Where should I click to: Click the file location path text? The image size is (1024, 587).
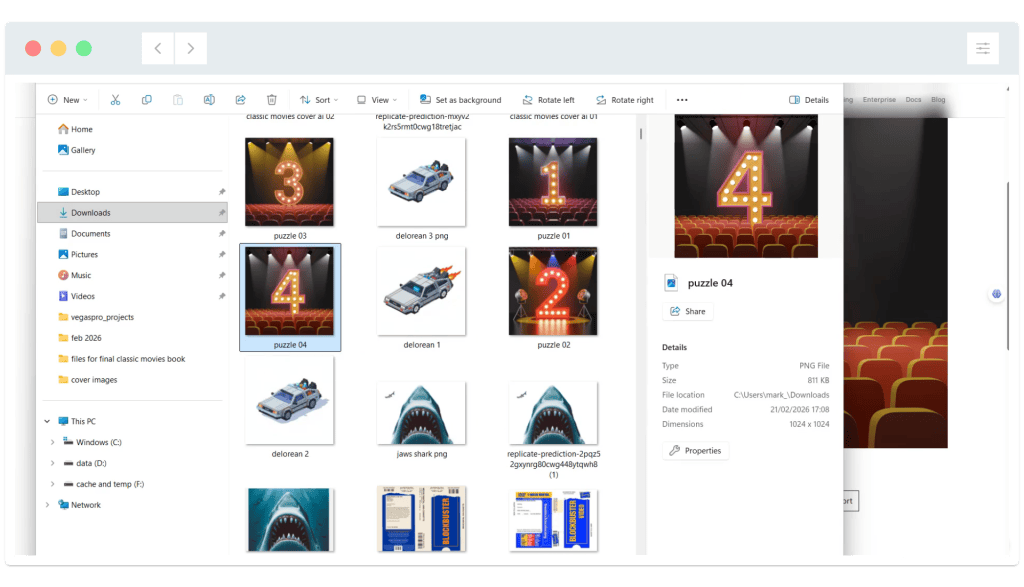click(x=781, y=395)
